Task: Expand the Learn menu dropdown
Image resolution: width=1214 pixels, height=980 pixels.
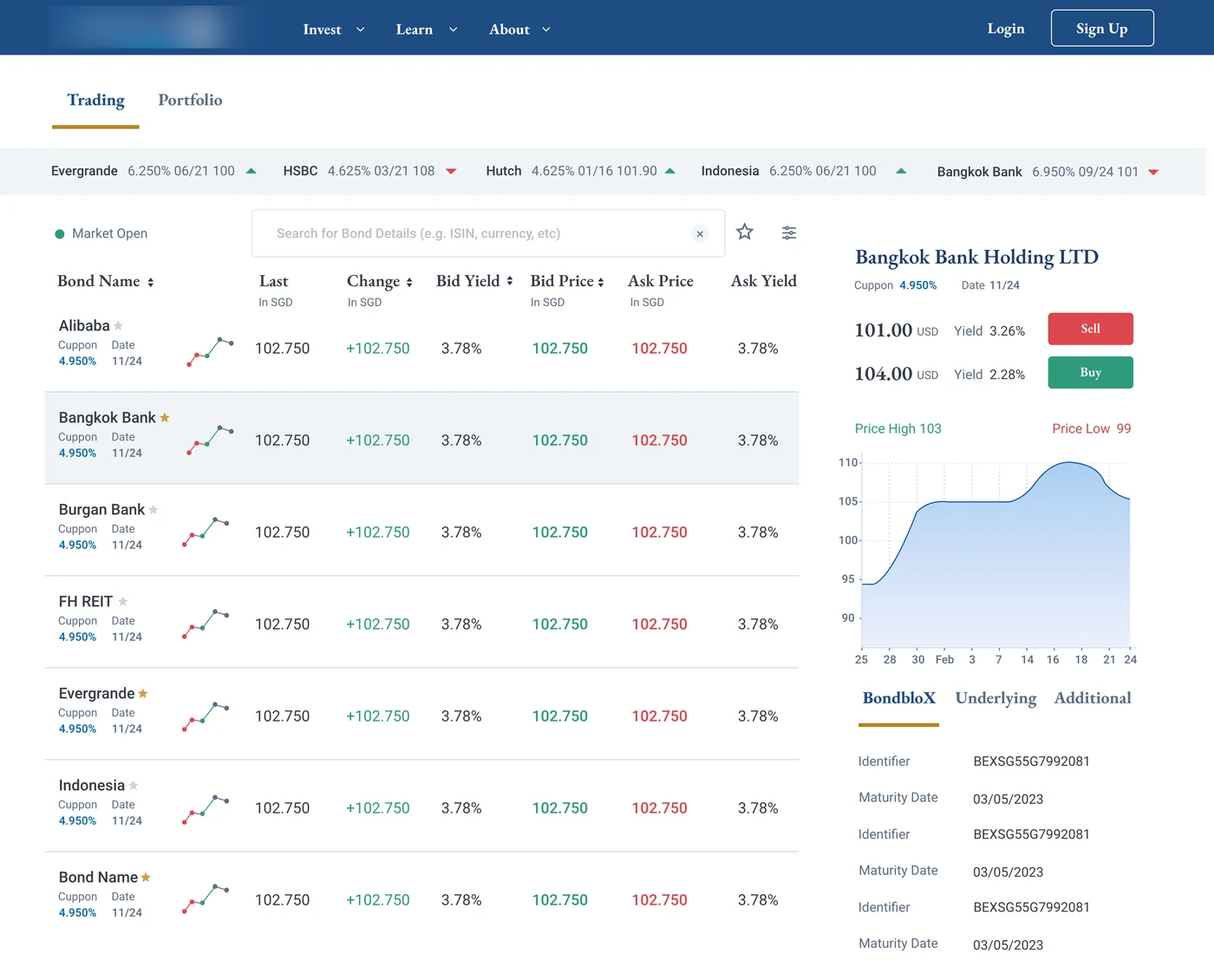Action: point(427,29)
